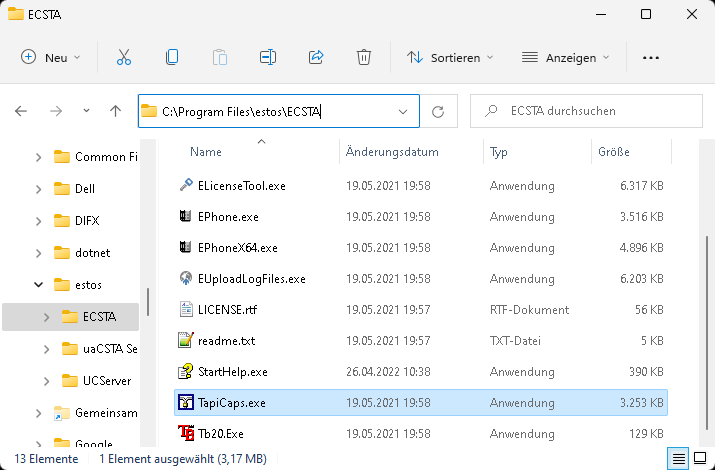The image size is (715, 470).
Task: Click the Delete trash icon
Action: [364, 58]
